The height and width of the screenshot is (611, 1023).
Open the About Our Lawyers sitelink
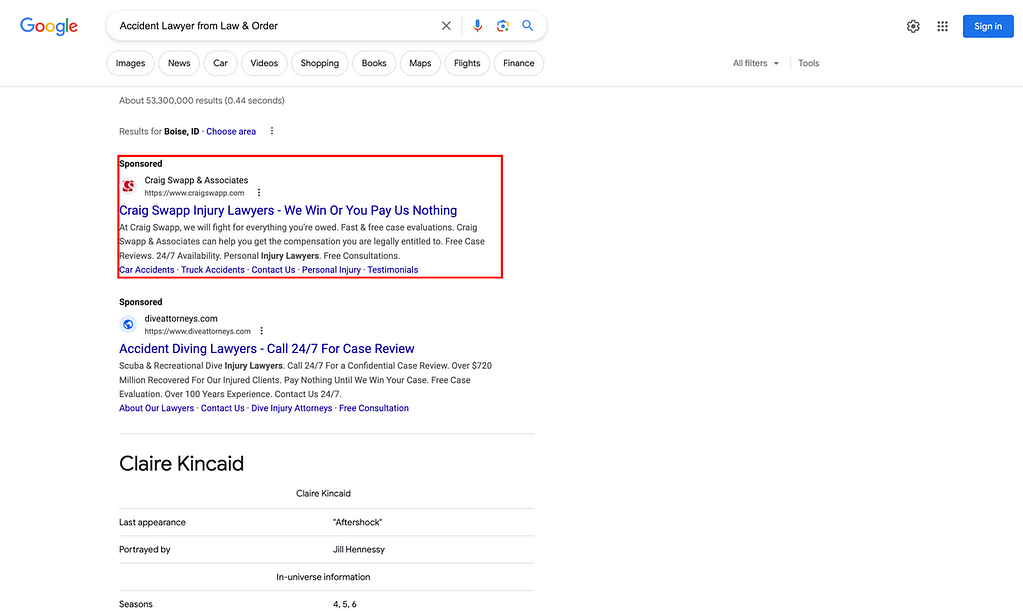[x=157, y=408]
